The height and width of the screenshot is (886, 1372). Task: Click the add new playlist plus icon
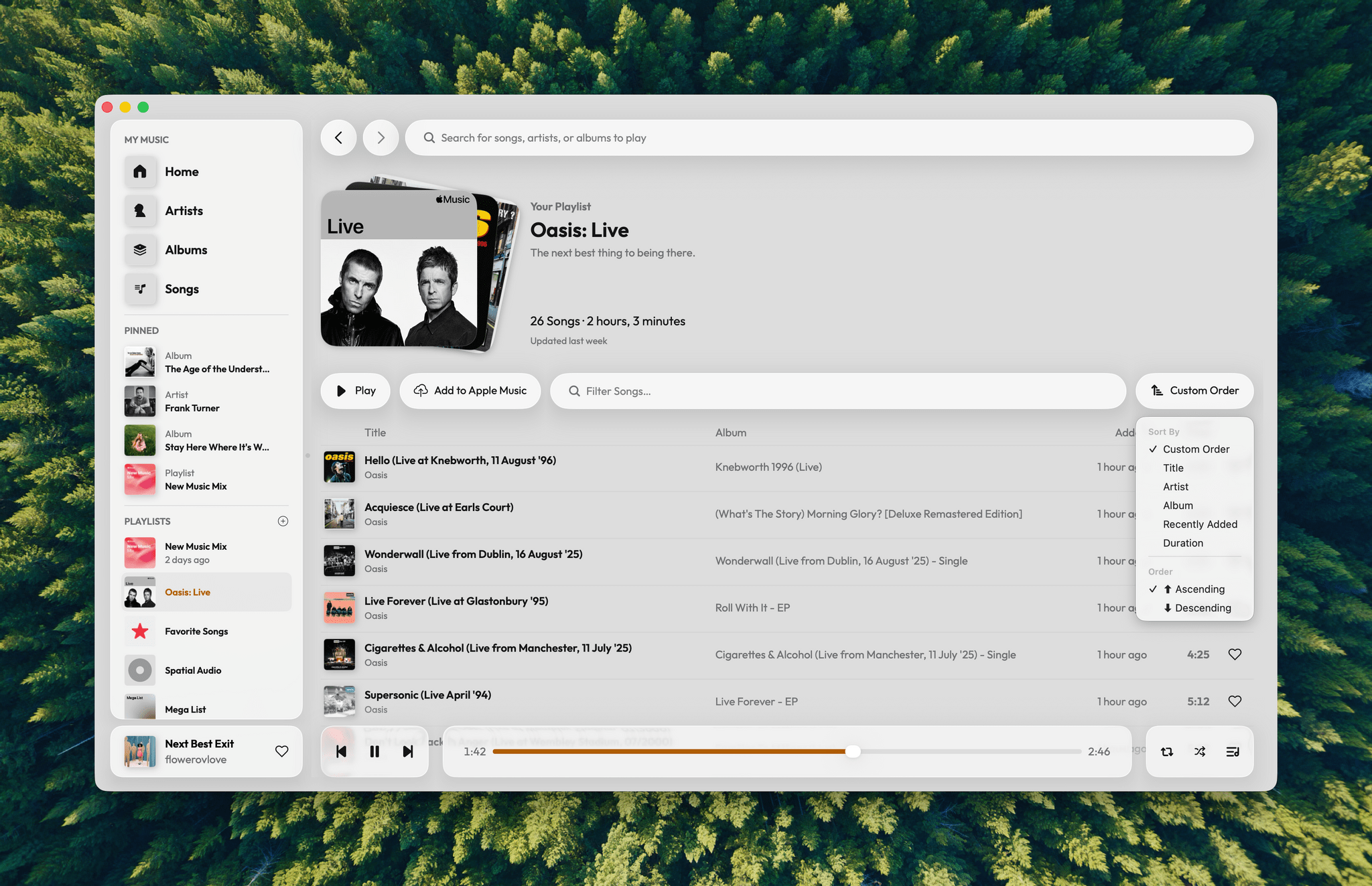coord(283,521)
